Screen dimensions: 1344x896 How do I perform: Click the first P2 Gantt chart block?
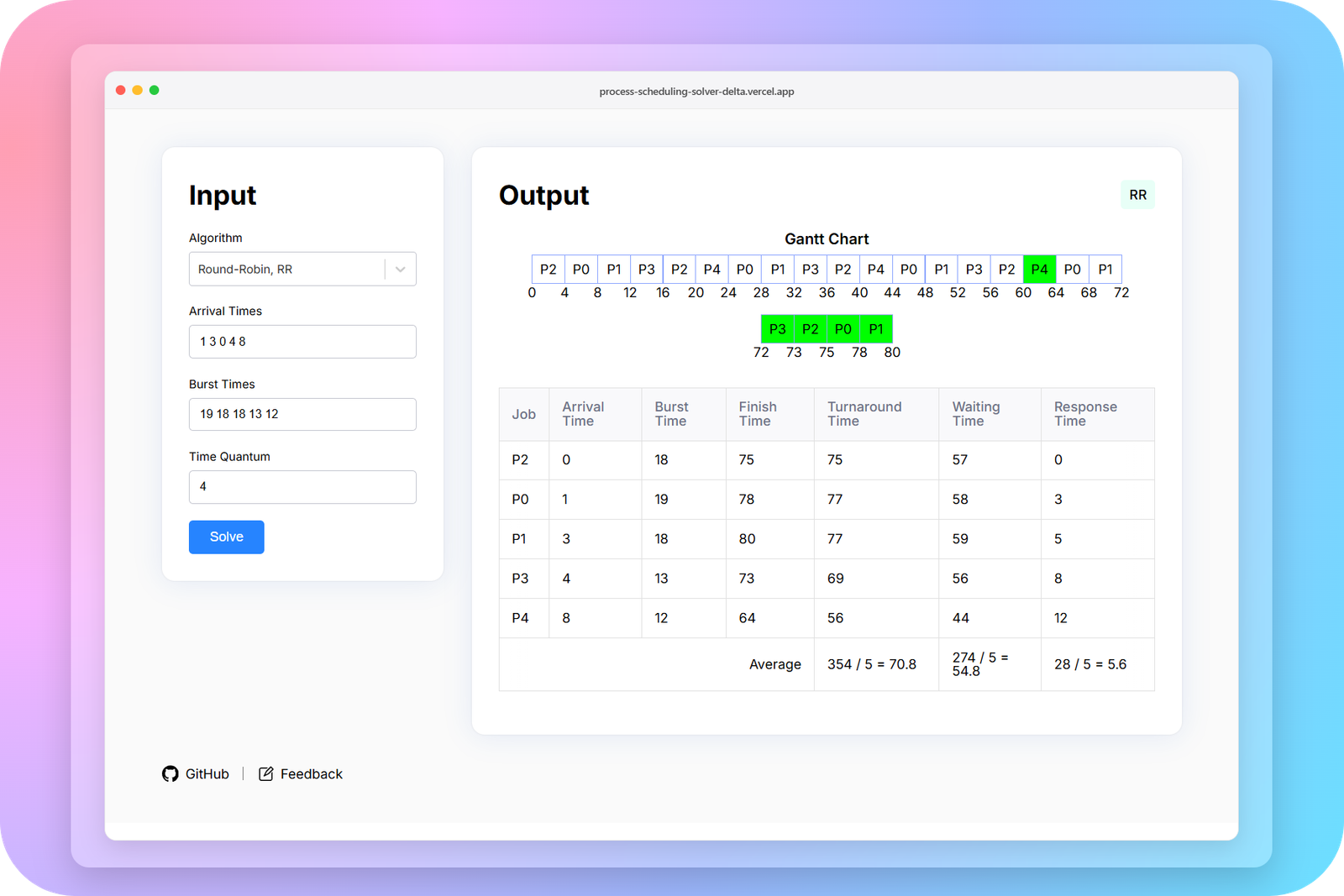pos(549,270)
